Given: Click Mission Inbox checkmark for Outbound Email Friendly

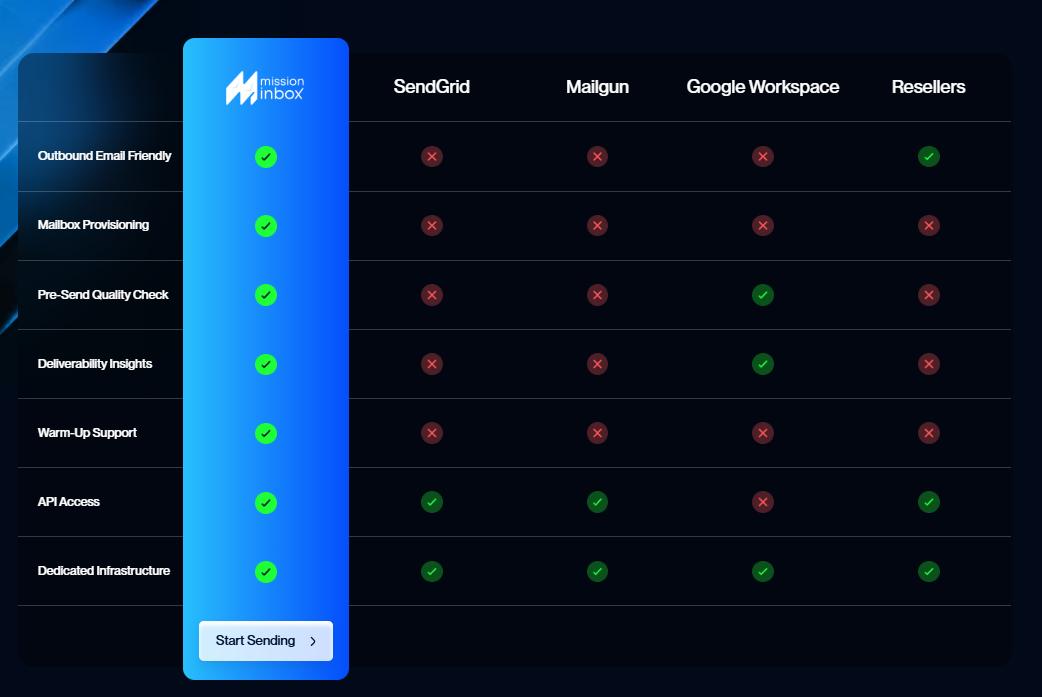Looking at the screenshot, I should coord(266,157).
